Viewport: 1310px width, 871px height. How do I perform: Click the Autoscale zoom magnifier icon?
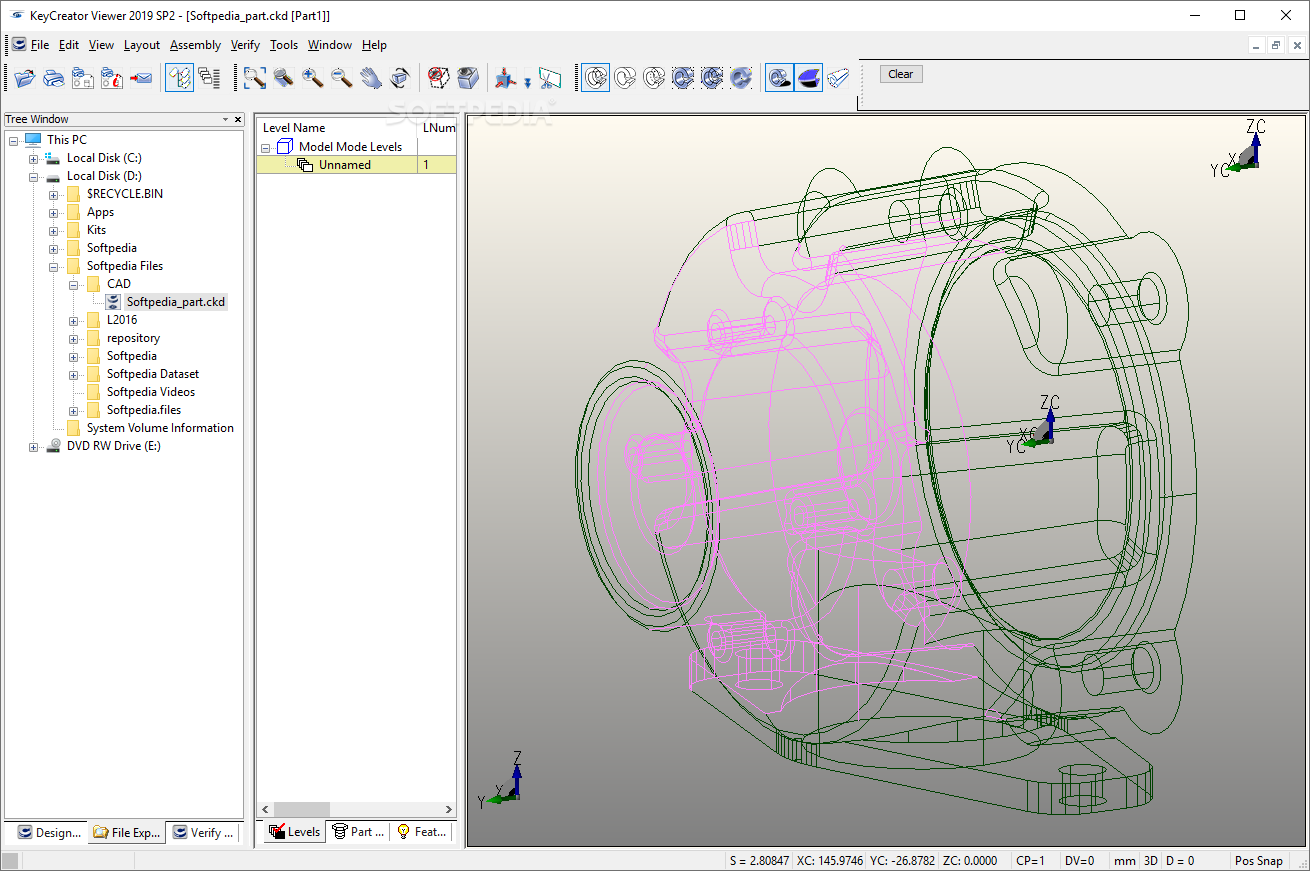[284, 78]
